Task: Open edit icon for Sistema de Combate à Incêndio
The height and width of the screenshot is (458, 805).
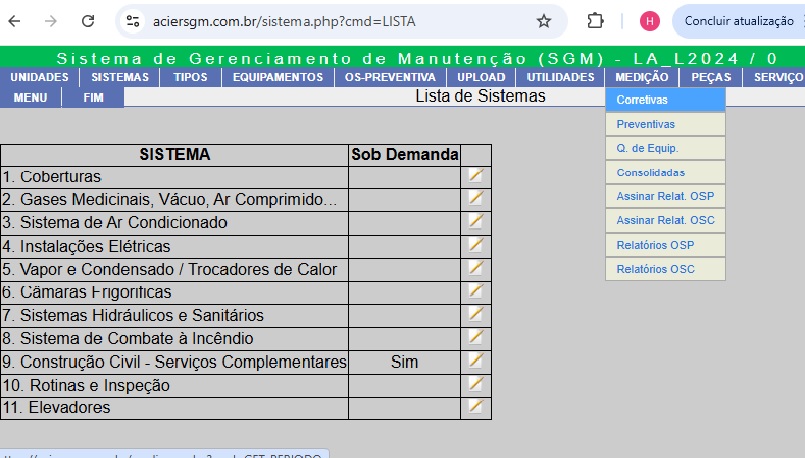Action: [476, 338]
